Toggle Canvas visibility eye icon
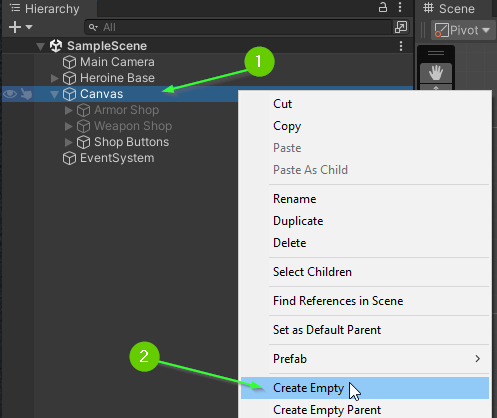The image size is (497, 418). 10,94
